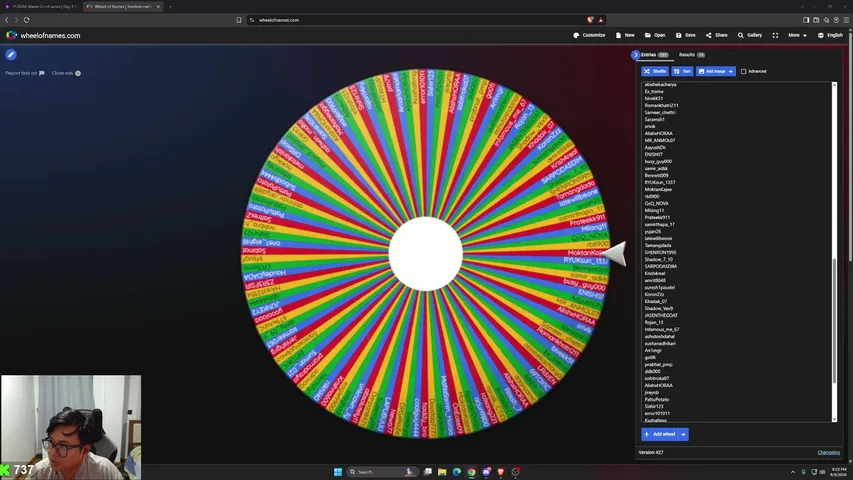Expand the More dropdown menu
The width and height of the screenshot is (853, 480).
click(798, 35)
